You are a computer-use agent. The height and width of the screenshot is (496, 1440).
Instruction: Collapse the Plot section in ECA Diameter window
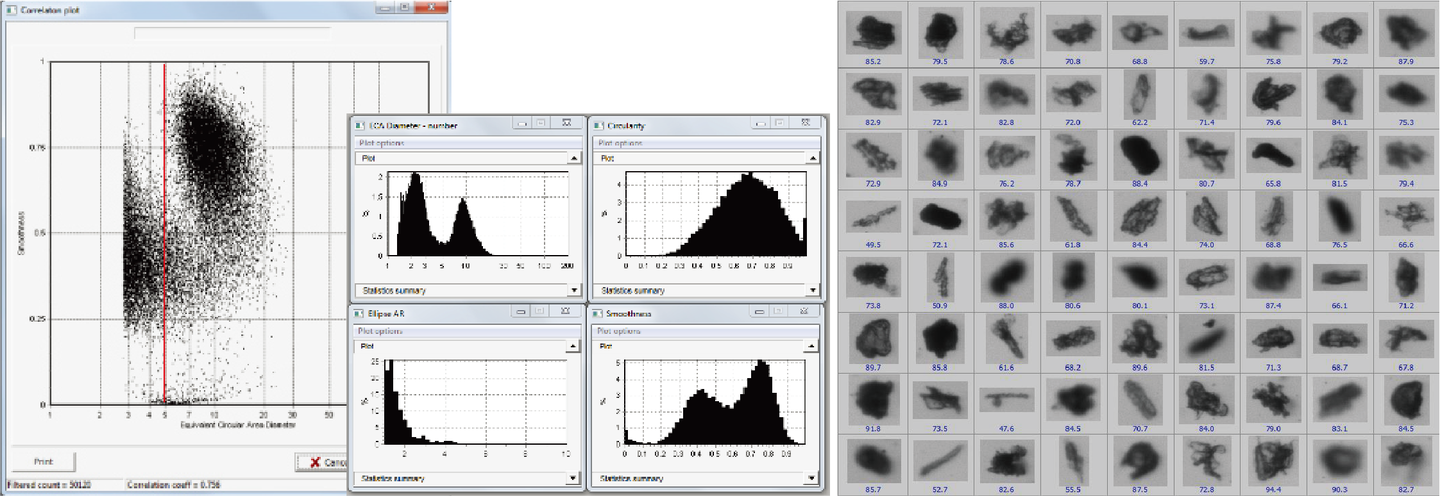click(573, 158)
